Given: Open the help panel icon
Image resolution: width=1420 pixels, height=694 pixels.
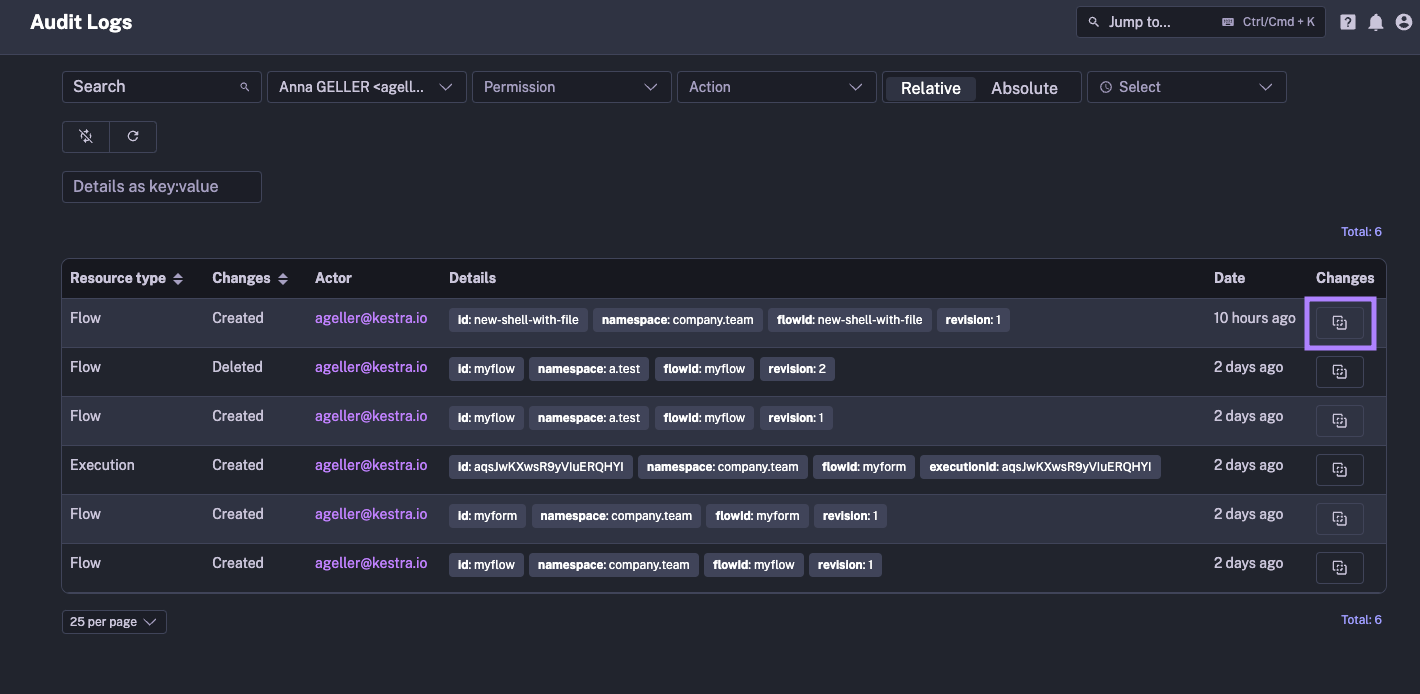Looking at the screenshot, I should (1347, 21).
